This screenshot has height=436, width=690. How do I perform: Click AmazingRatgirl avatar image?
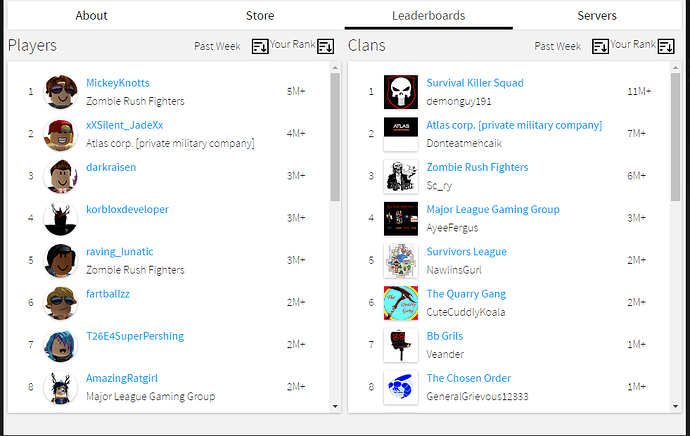61,387
